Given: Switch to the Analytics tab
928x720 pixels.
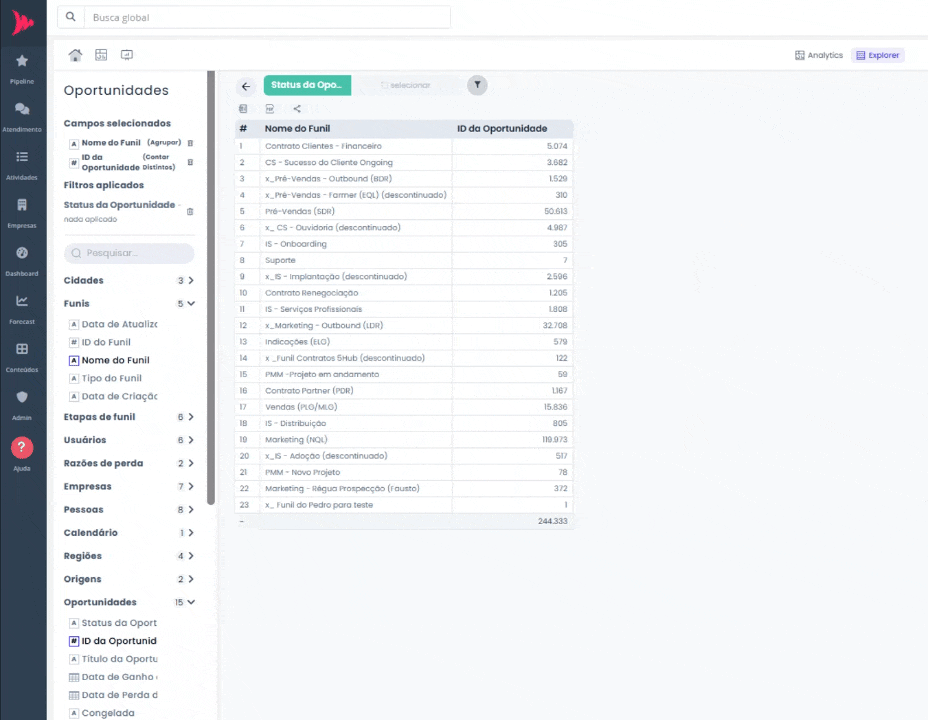Looking at the screenshot, I should pos(818,55).
